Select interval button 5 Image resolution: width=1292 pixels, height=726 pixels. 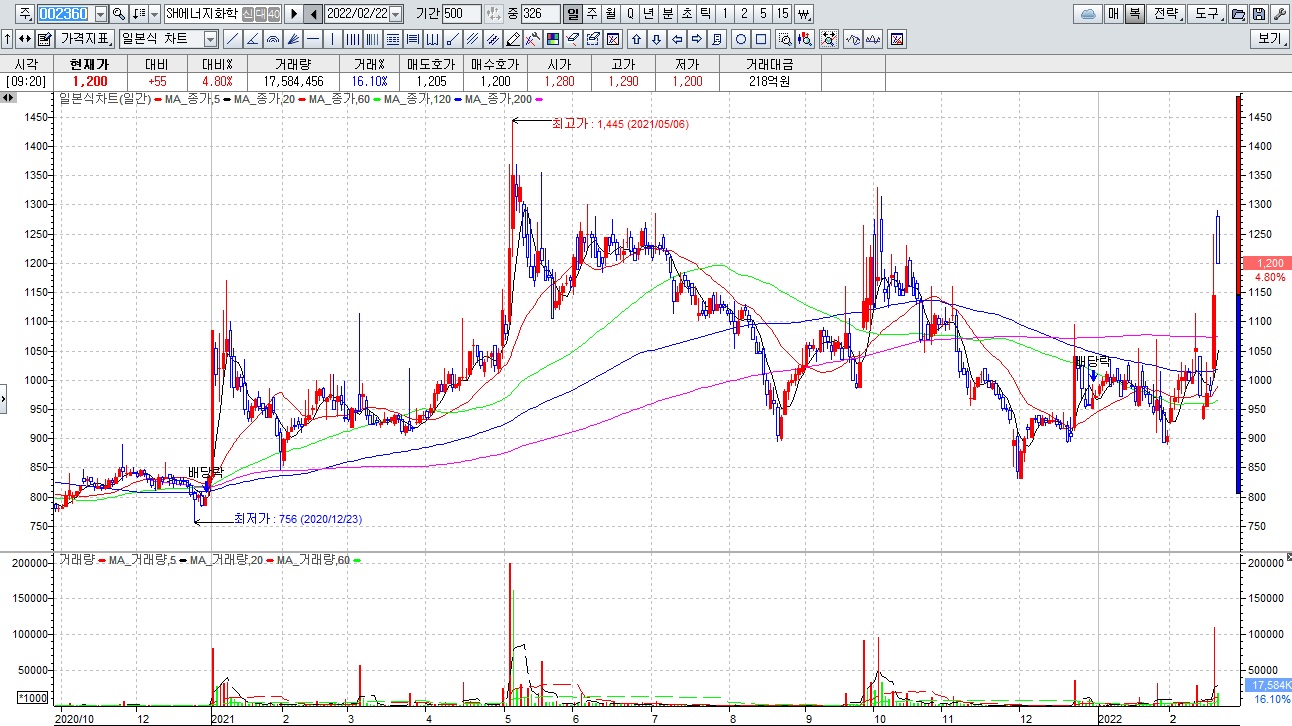(x=762, y=14)
